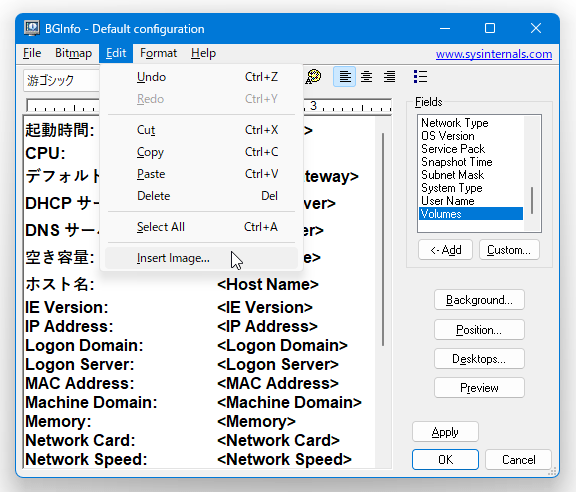Click the BGInfo title bar app icon
The height and width of the screenshot is (492, 576).
pyautogui.click(x=32, y=28)
